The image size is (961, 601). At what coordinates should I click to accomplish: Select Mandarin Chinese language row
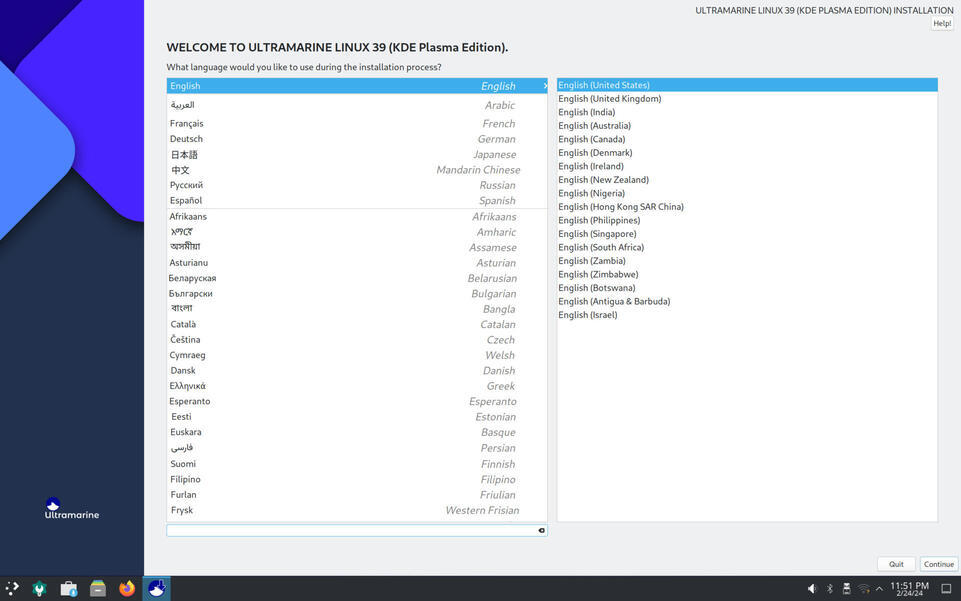357,170
